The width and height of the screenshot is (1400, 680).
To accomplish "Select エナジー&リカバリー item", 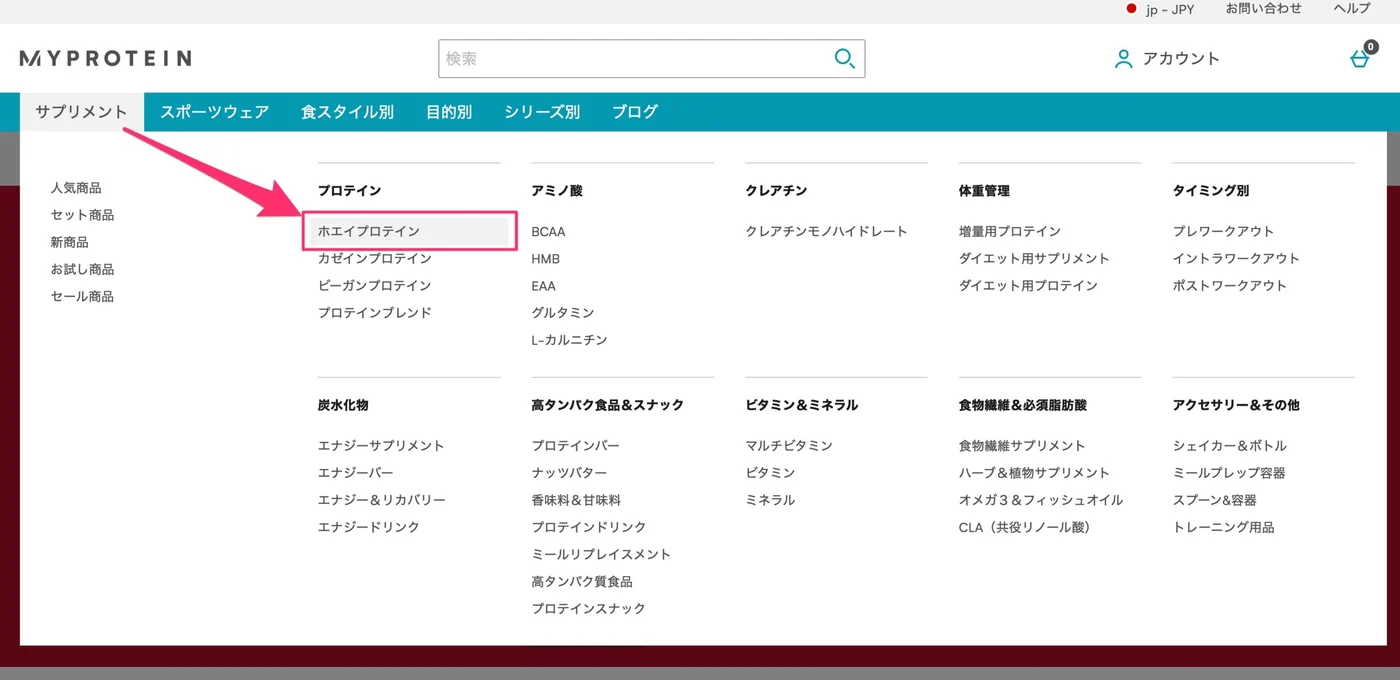I will point(382,499).
